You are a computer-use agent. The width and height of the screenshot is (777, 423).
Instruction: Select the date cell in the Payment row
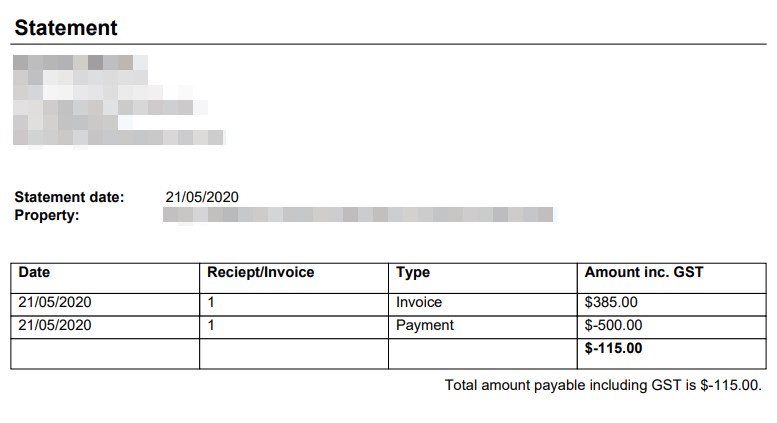click(55, 325)
